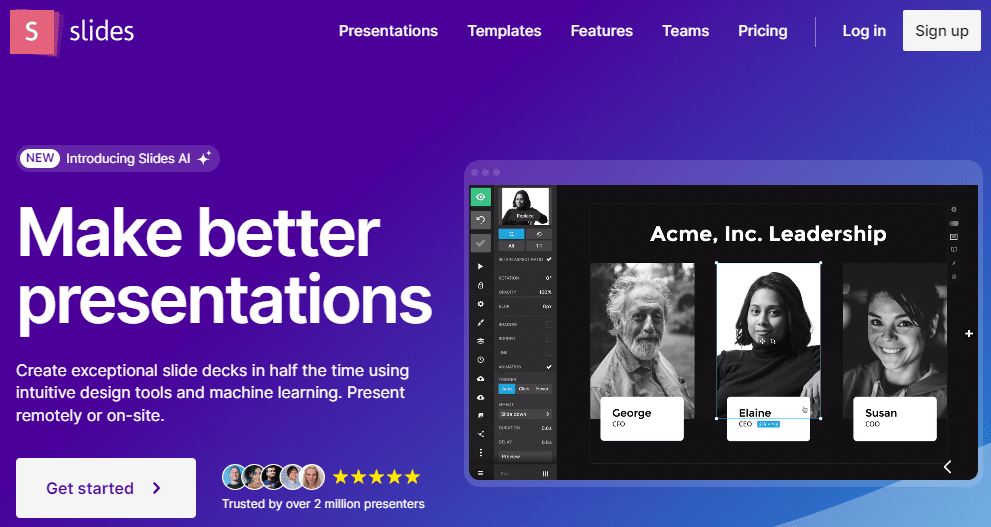Click the Get started button text
The height and width of the screenshot is (527, 991).
(x=90, y=488)
